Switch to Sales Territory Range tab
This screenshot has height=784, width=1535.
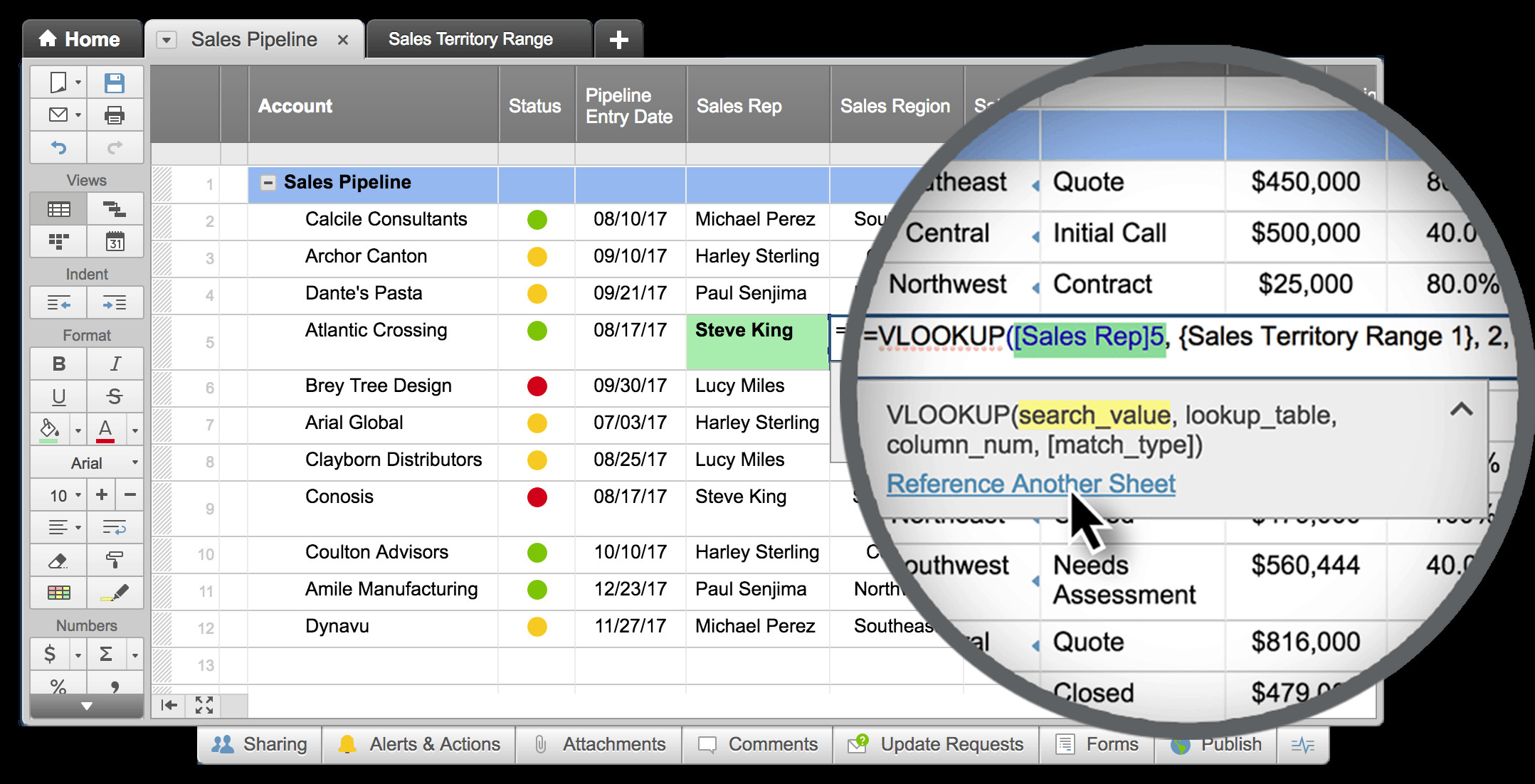470,40
